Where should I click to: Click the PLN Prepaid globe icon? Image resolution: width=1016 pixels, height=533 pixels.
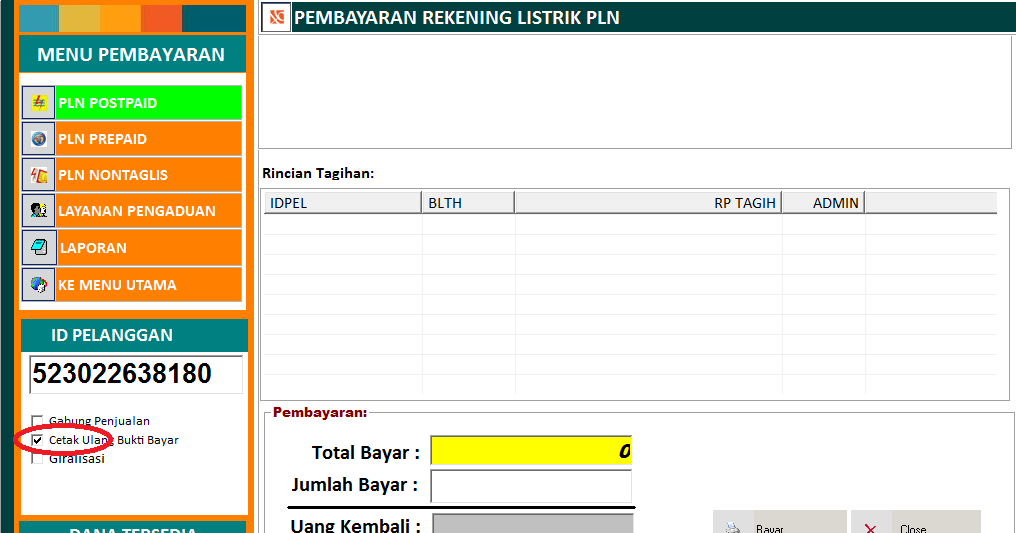tap(38, 139)
